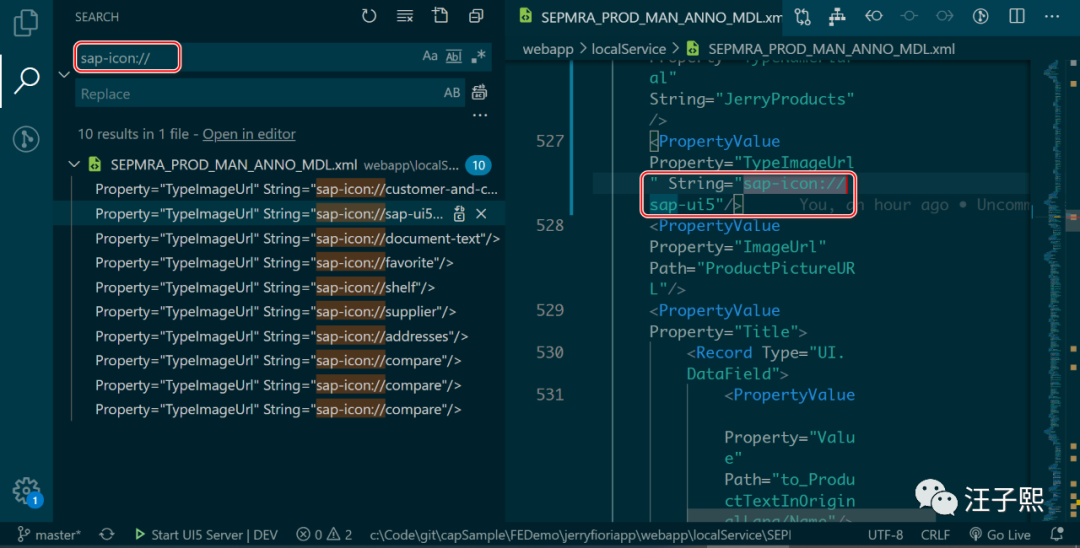Replace the sap-ui5 match result
Viewport: 1080px width, 548px height.
click(x=459, y=213)
